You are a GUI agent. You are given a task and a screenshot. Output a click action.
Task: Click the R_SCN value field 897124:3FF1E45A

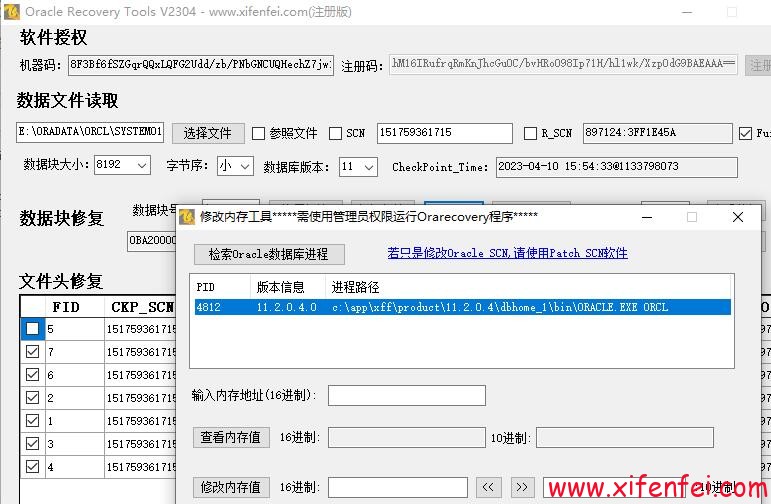pyautogui.click(x=657, y=133)
